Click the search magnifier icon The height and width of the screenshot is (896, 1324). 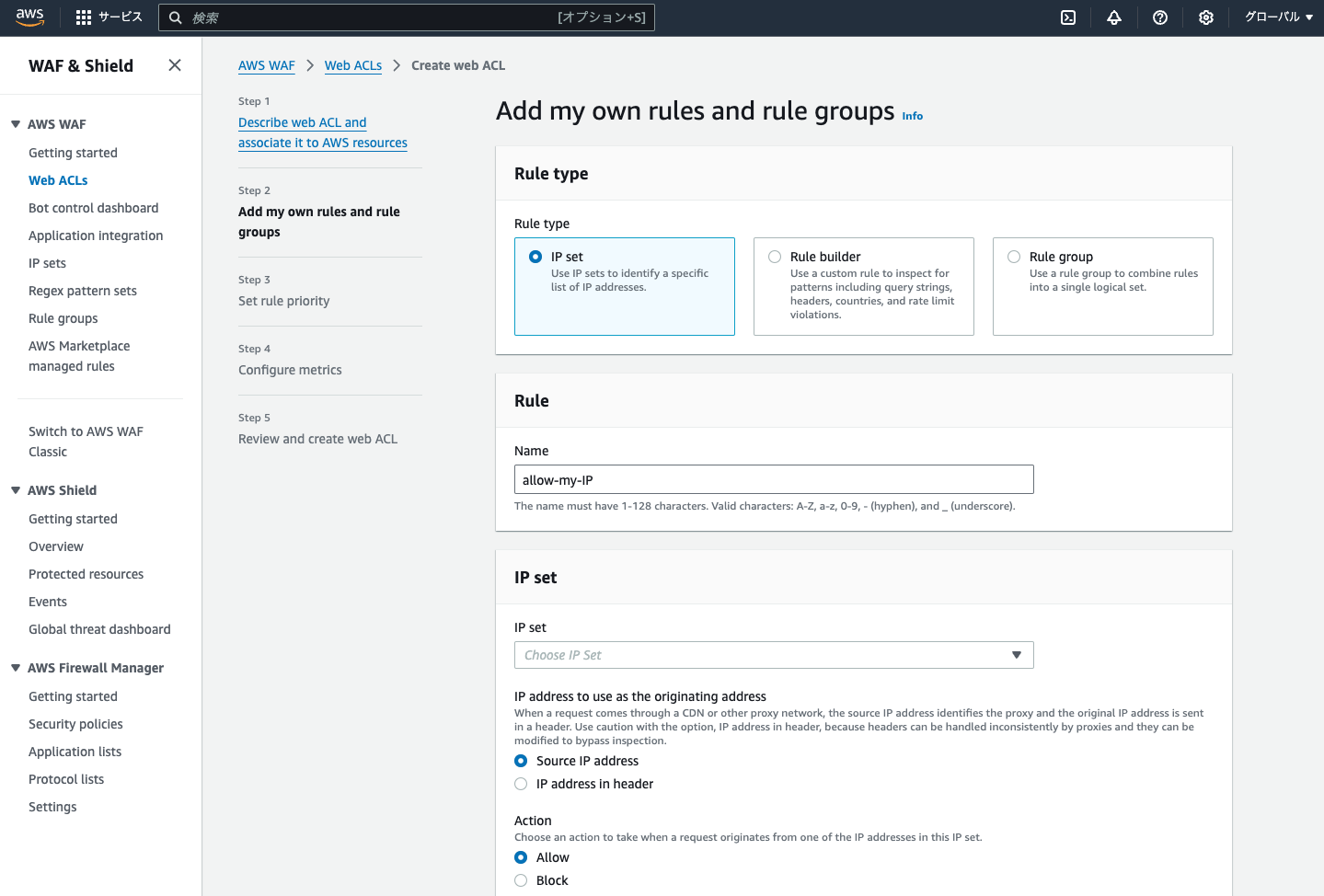coord(175,17)
